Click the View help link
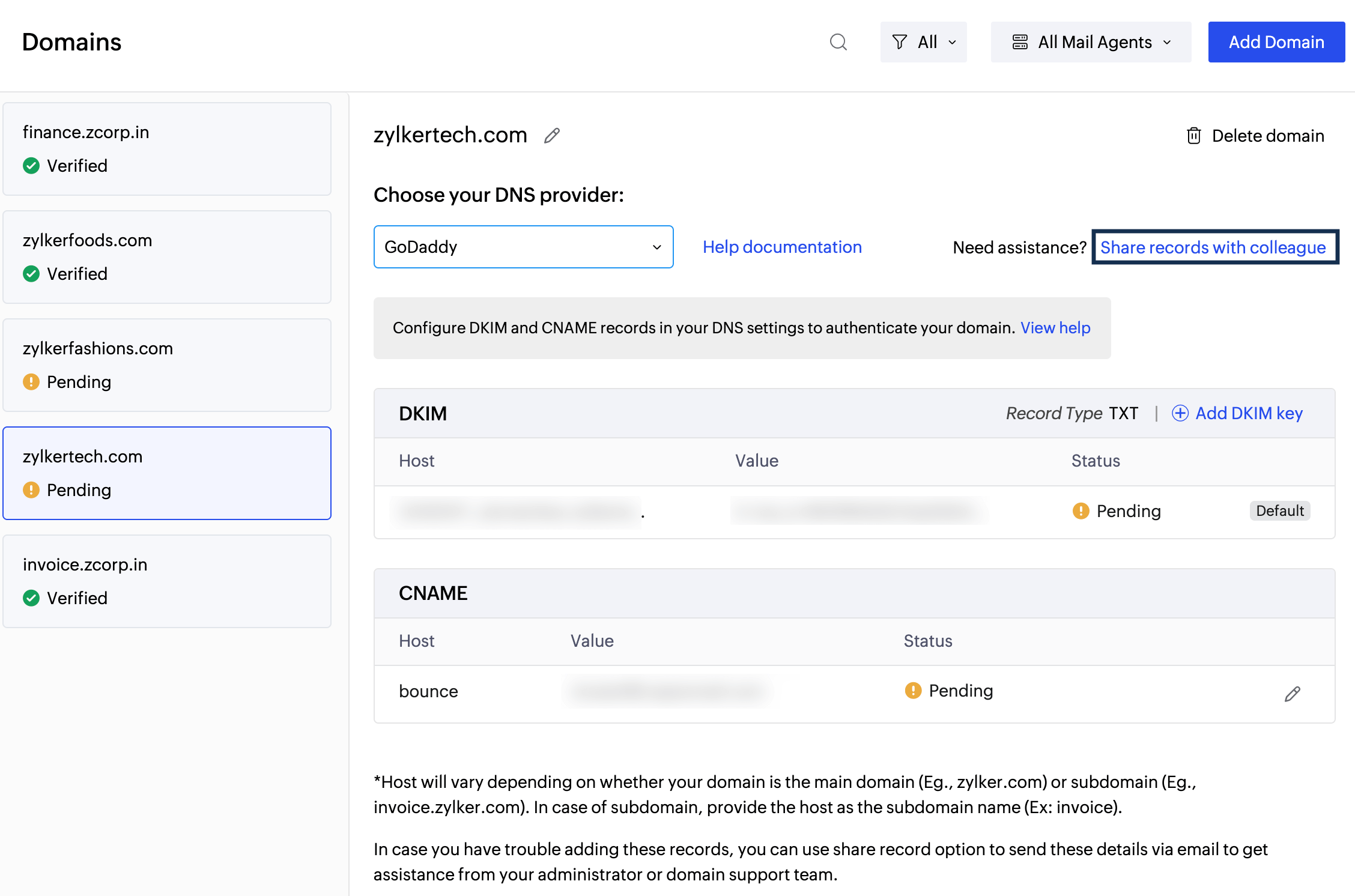Screen dimensions: 1355x896 (1055, 328)
